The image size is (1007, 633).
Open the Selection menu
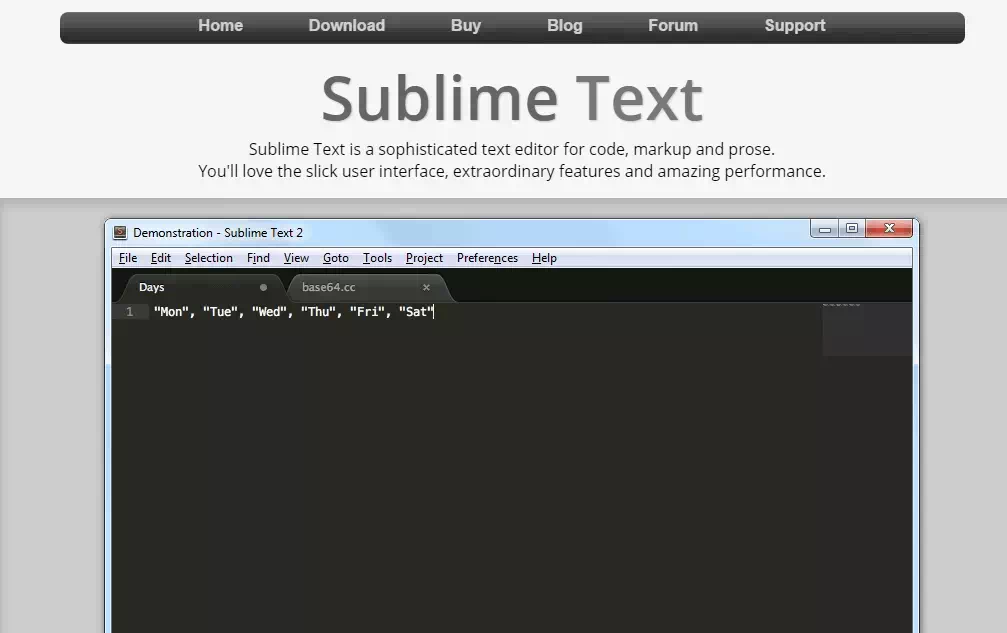(x=209, y=258)
